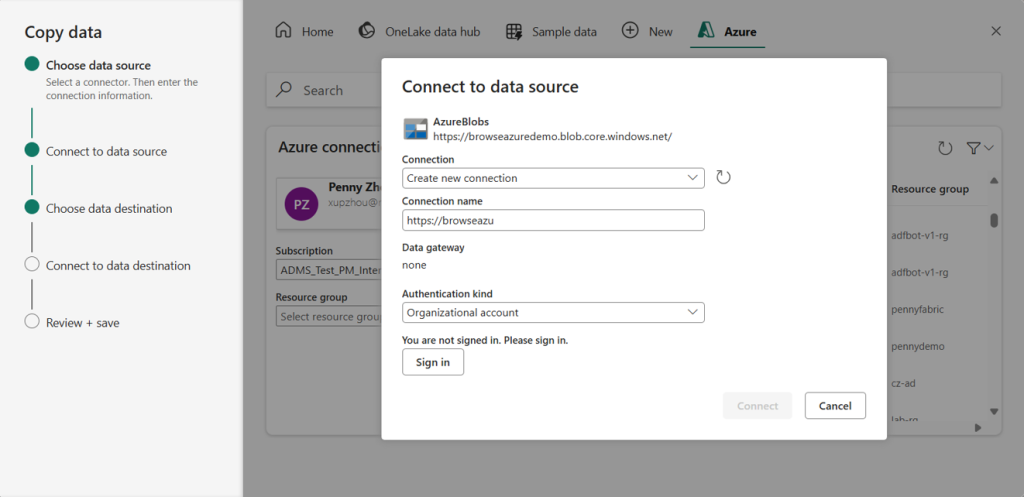The image size is (1024, 497).
Task: Open the Select resource group dropdown
Action: (x=328, y=316)
